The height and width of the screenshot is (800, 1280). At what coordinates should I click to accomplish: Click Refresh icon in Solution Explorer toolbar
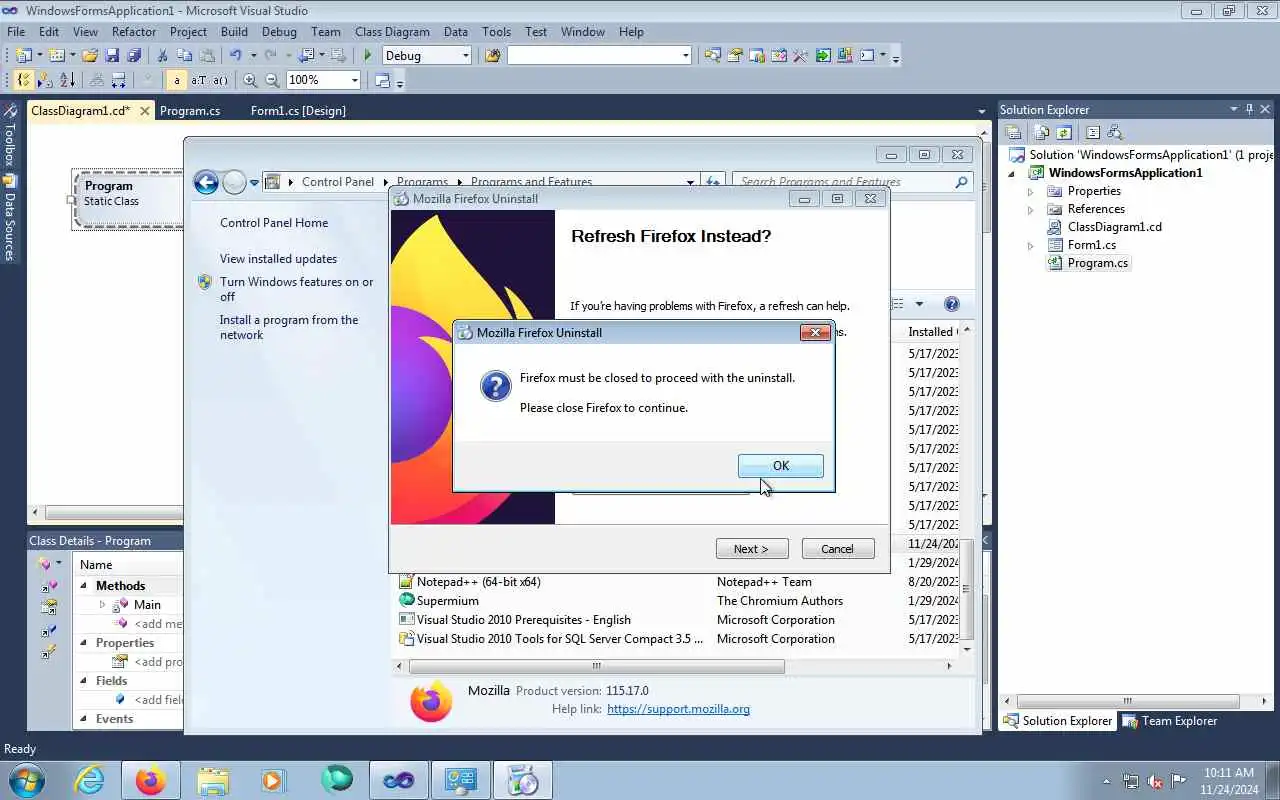(1064, 132)
